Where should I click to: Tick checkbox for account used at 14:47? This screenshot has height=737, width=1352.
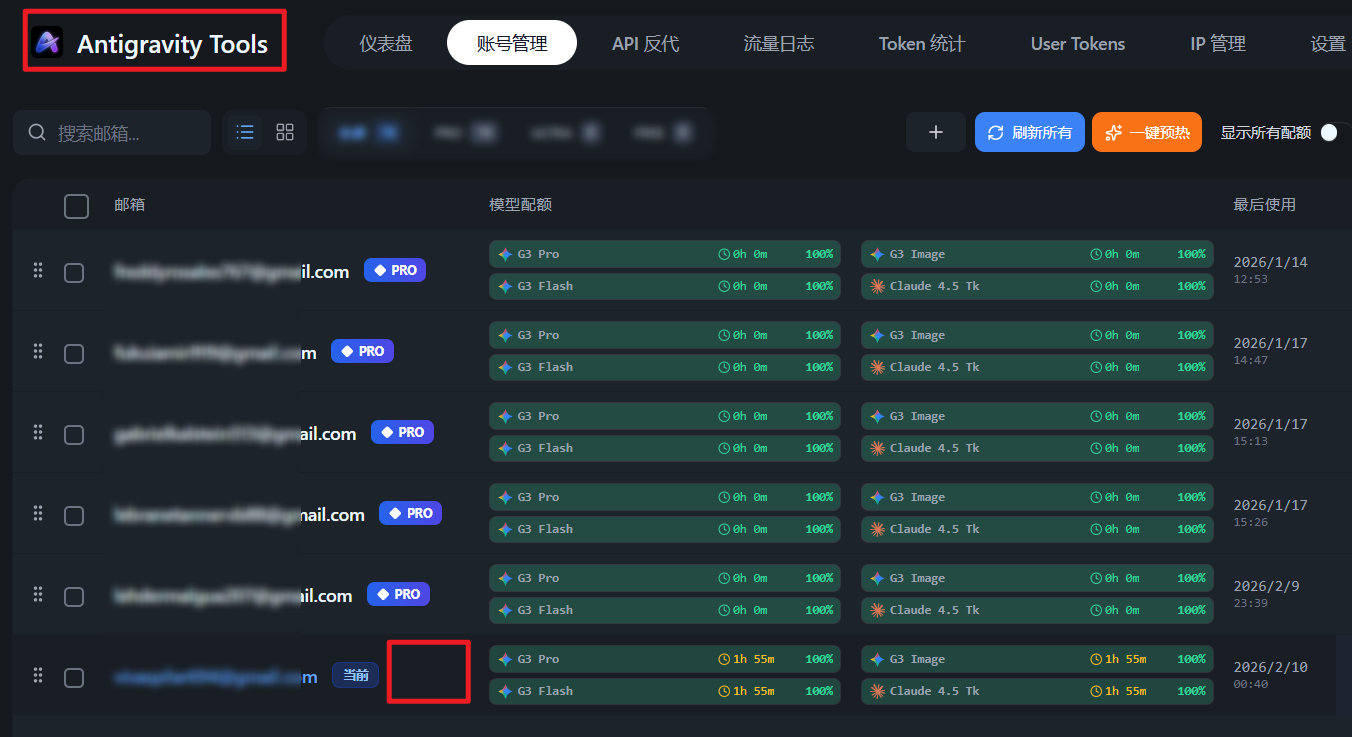(x=74, y=353)
